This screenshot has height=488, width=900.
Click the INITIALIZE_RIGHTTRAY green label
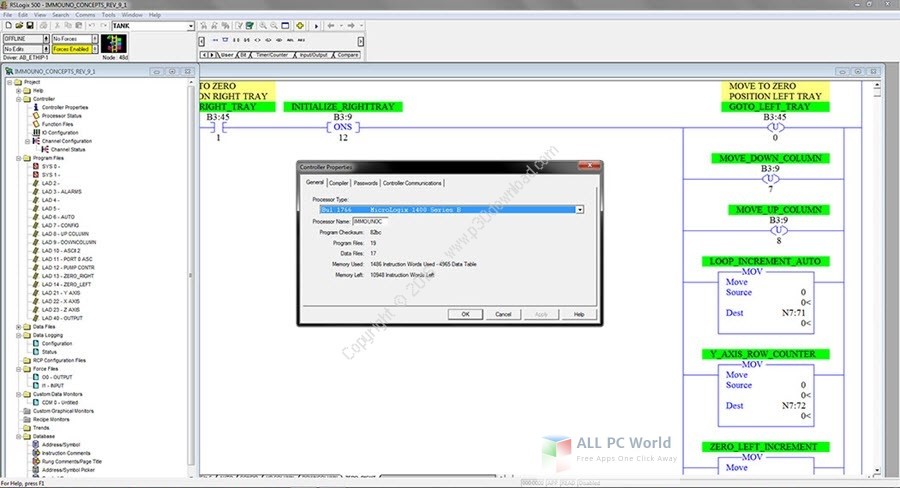coord(343,107)
